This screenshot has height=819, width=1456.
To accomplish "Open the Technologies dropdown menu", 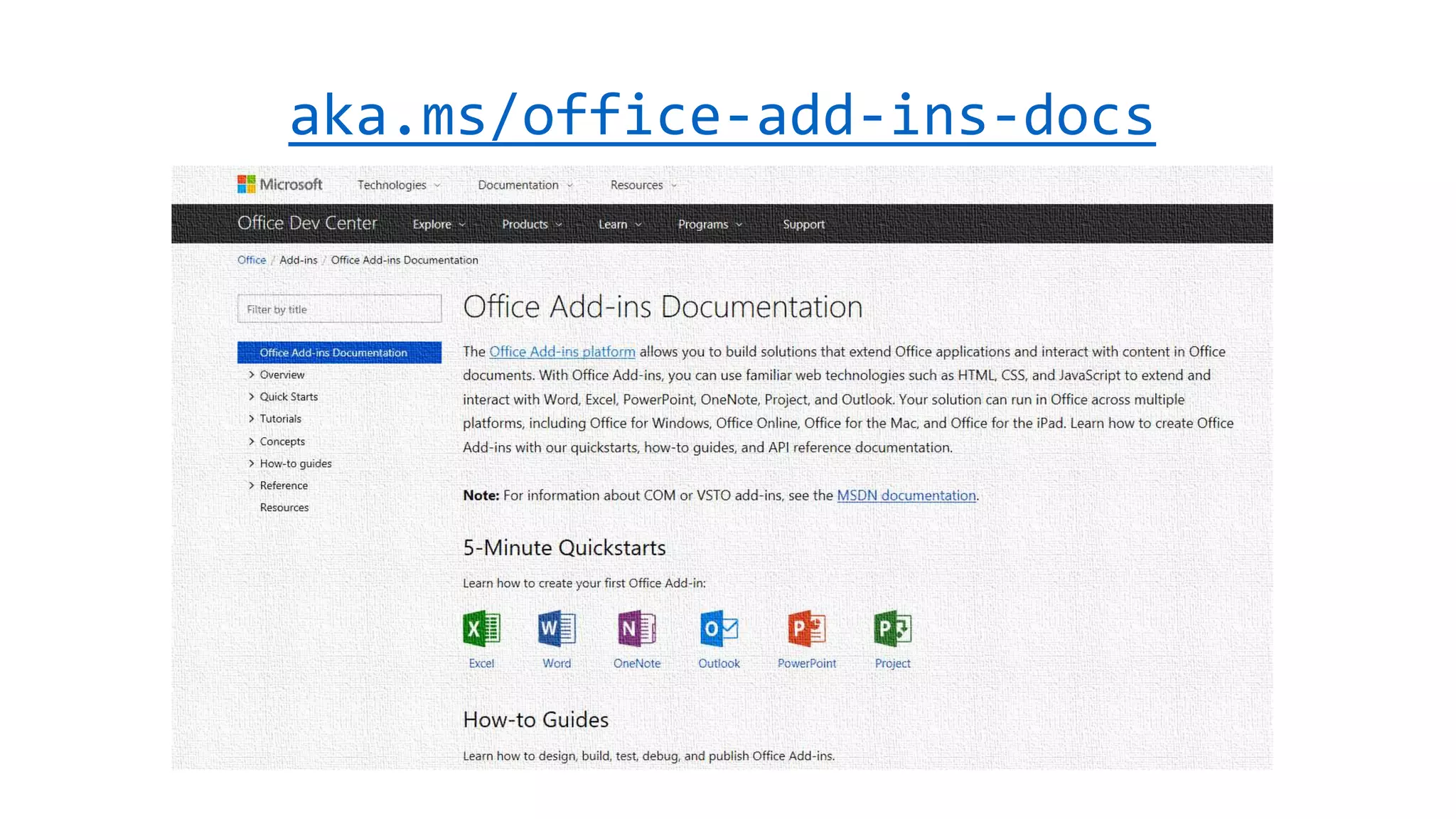I will click(399, 185).
